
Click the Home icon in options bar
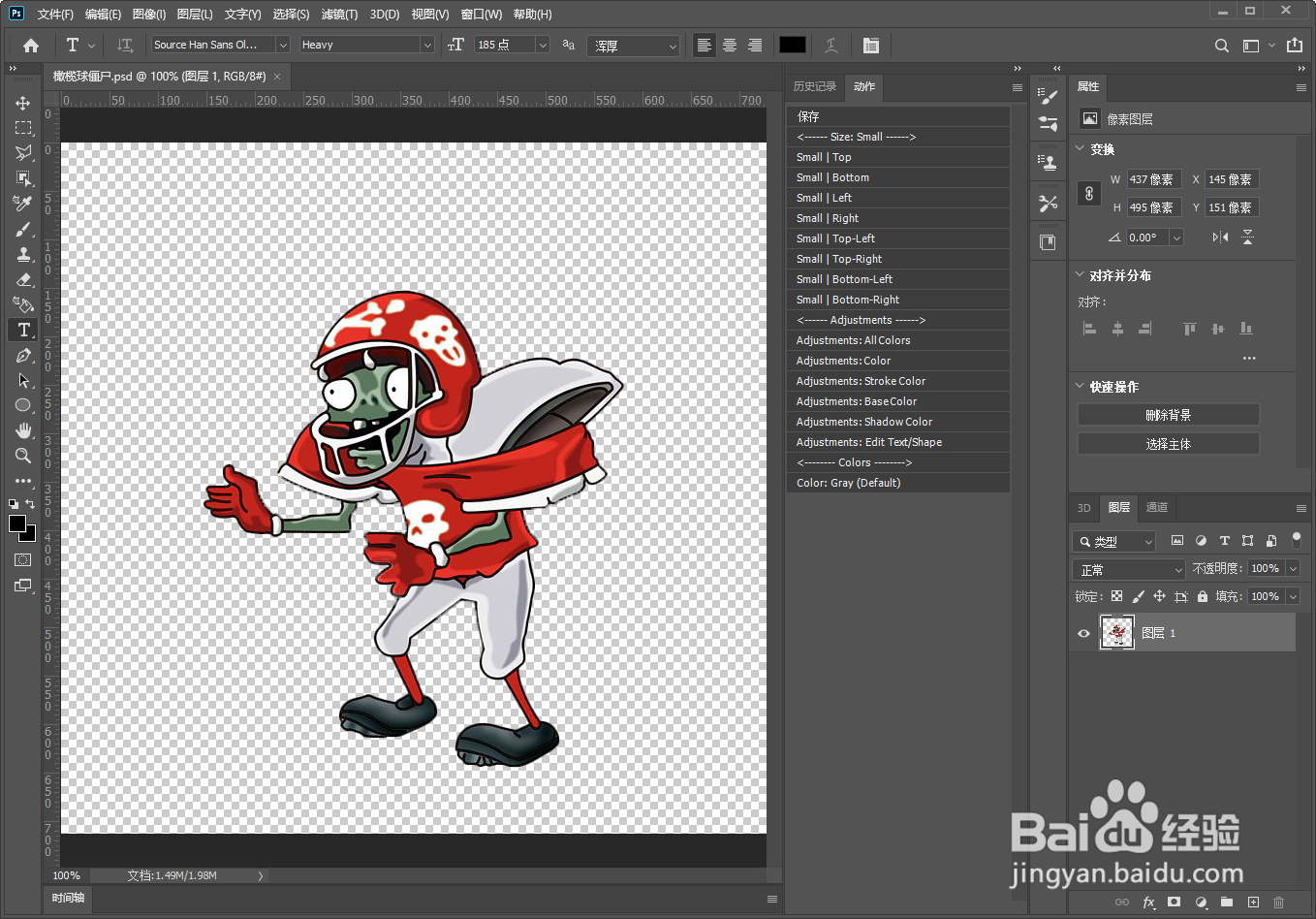[31, 46]
